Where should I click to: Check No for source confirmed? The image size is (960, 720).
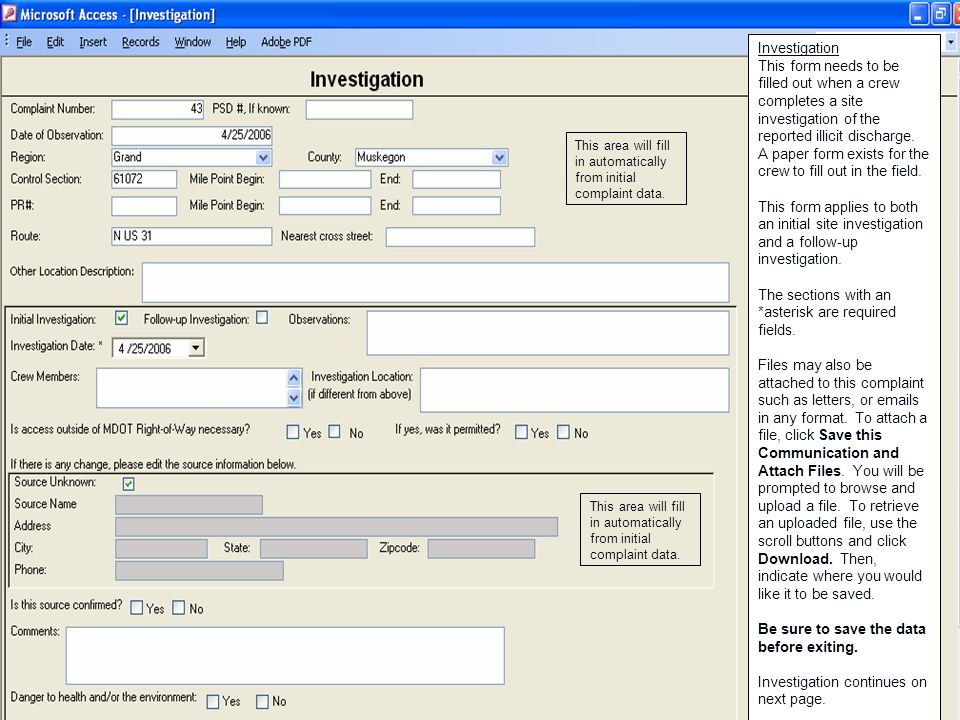coord(179,607)
